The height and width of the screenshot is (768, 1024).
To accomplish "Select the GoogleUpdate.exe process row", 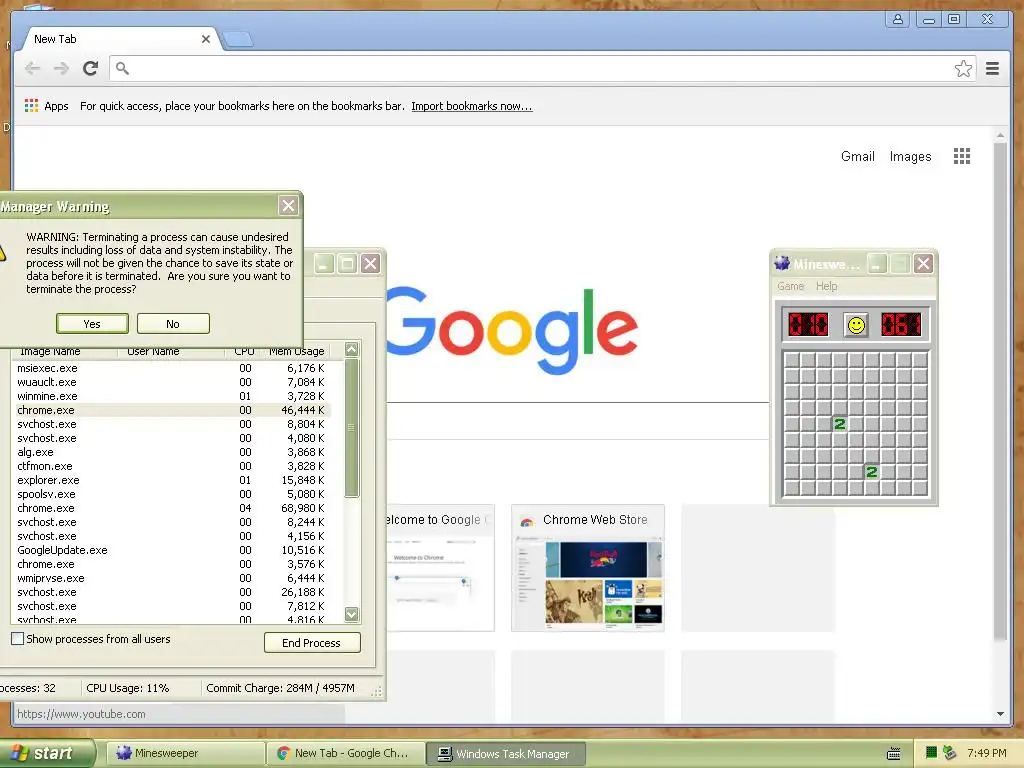I will click(173, 550).
